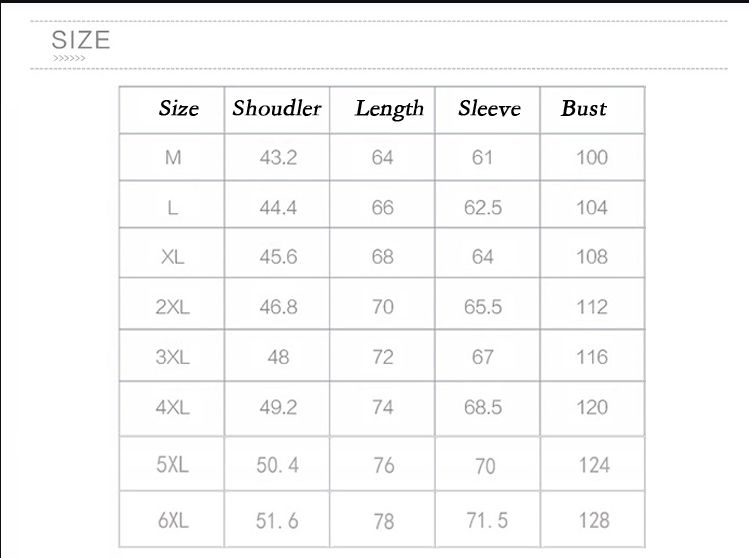Select the Shoudler column header

tap(277, 109)
